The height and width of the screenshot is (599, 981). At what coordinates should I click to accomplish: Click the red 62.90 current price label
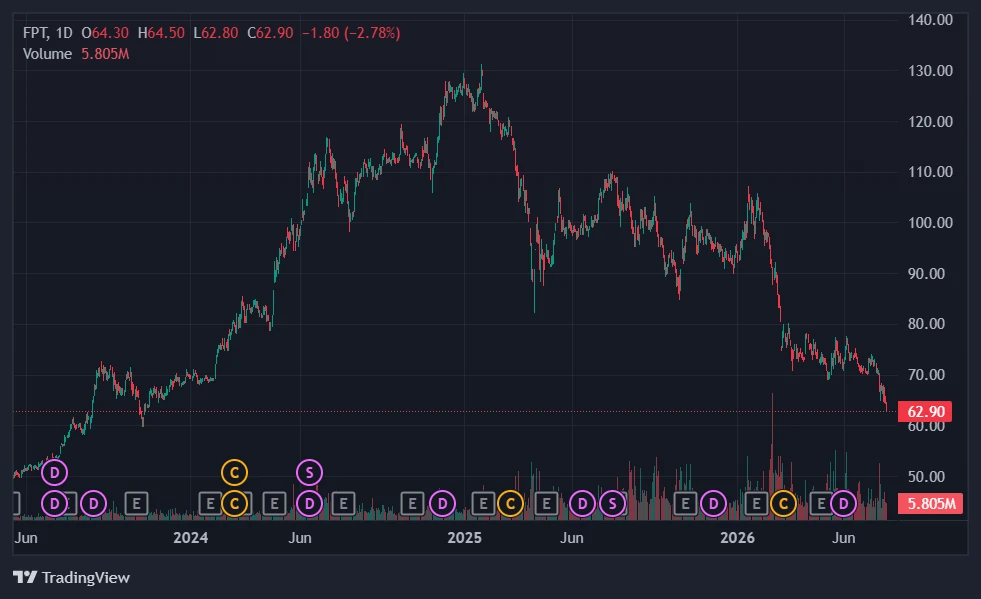pos(925,412)
